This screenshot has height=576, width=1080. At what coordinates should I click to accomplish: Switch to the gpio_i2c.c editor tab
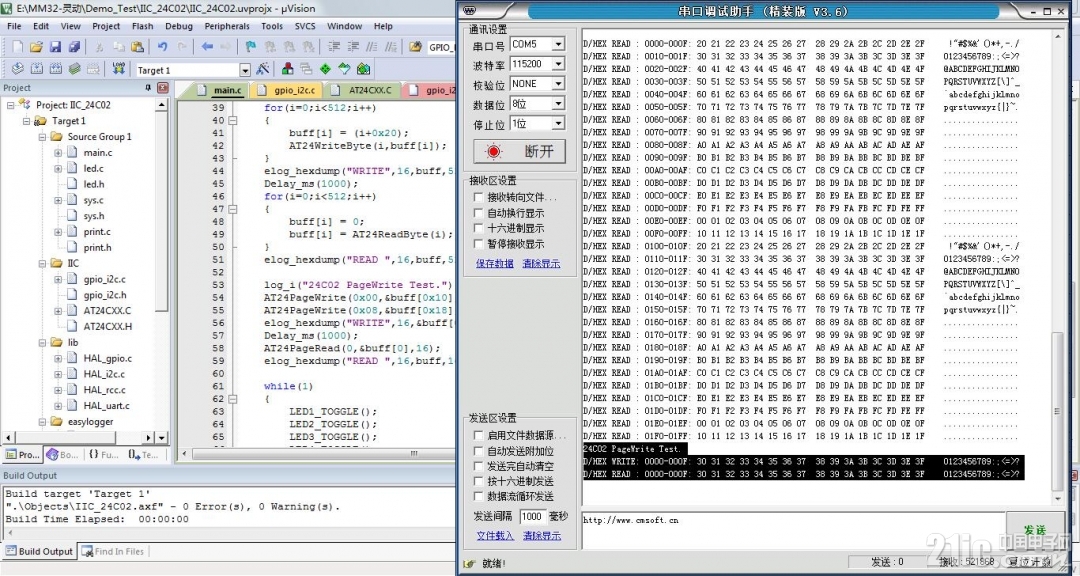pos(287,90)
